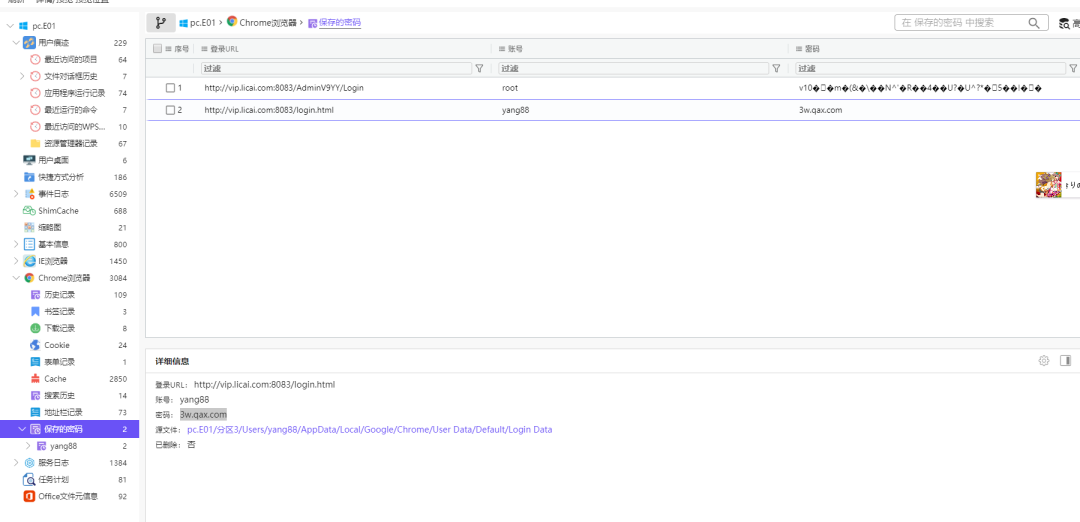Open ShimCache entry icon
Screen dimensions: 1080x522
coord(29,211)
